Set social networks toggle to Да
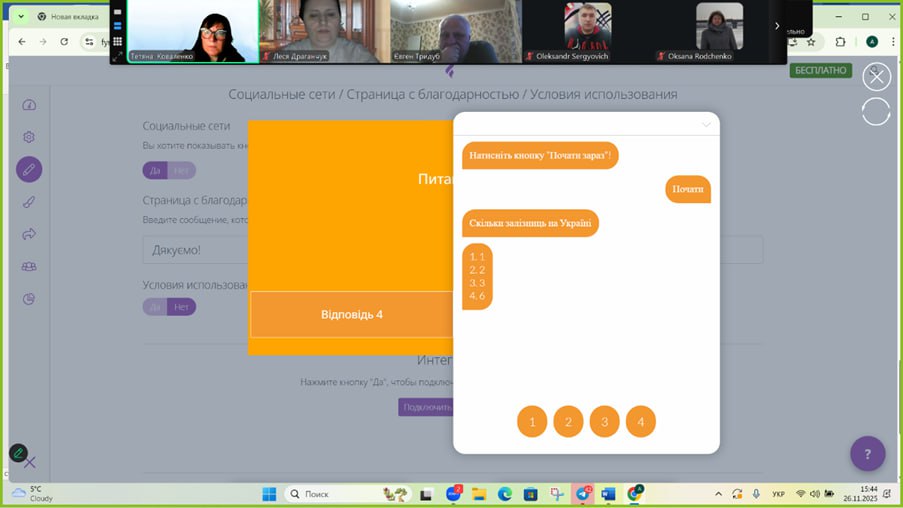 point(155,170)
